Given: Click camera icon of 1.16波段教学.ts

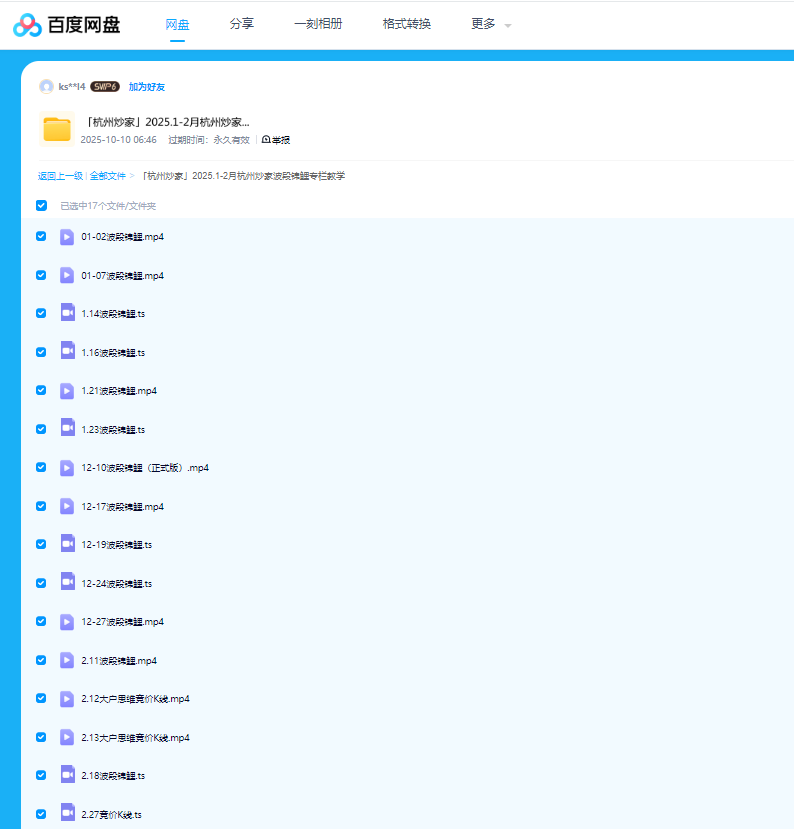Looking at the screenshot, I should [x=68, y=352].
